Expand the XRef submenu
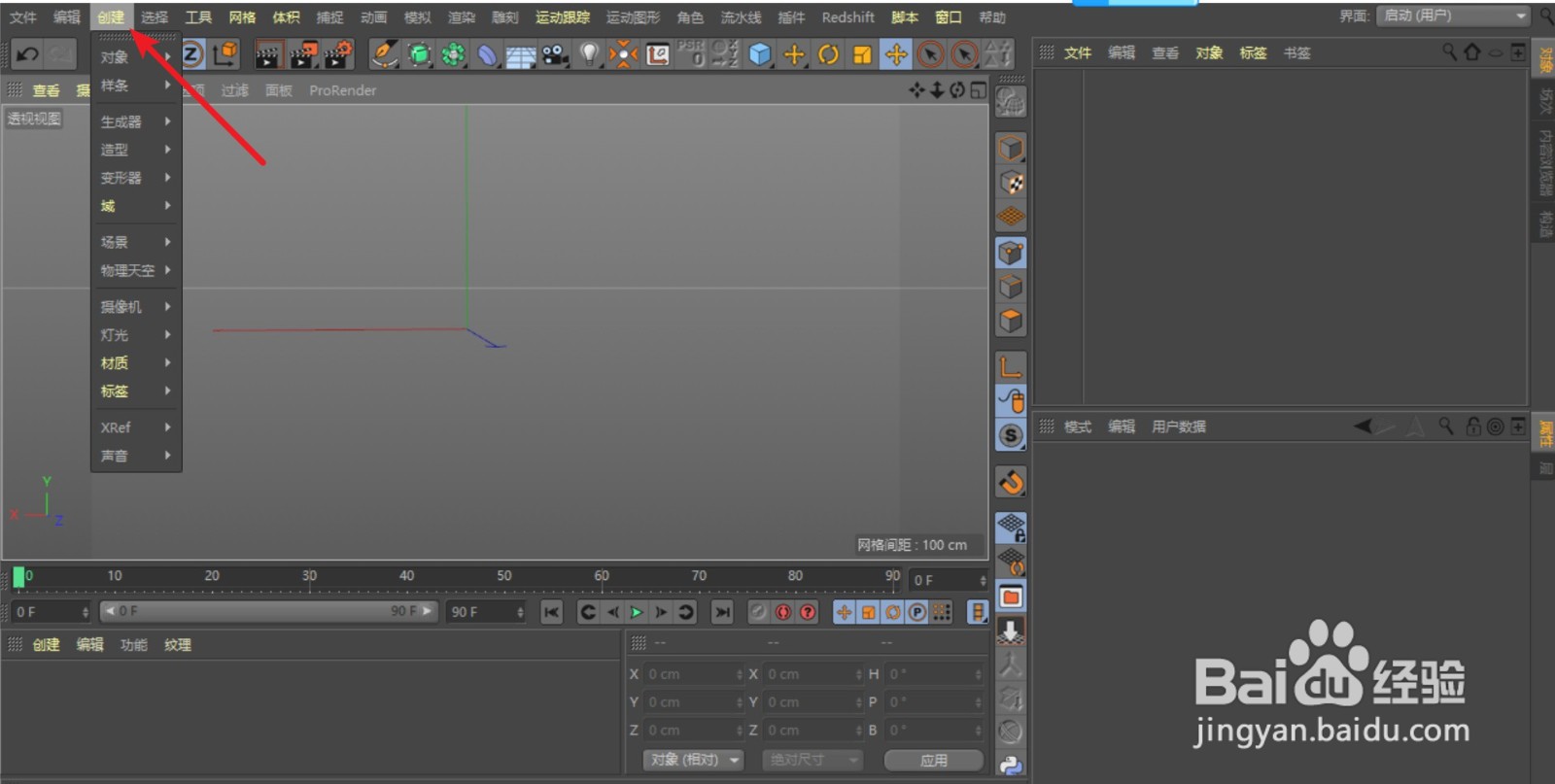 pyautogui.click(x=136, y=427)
